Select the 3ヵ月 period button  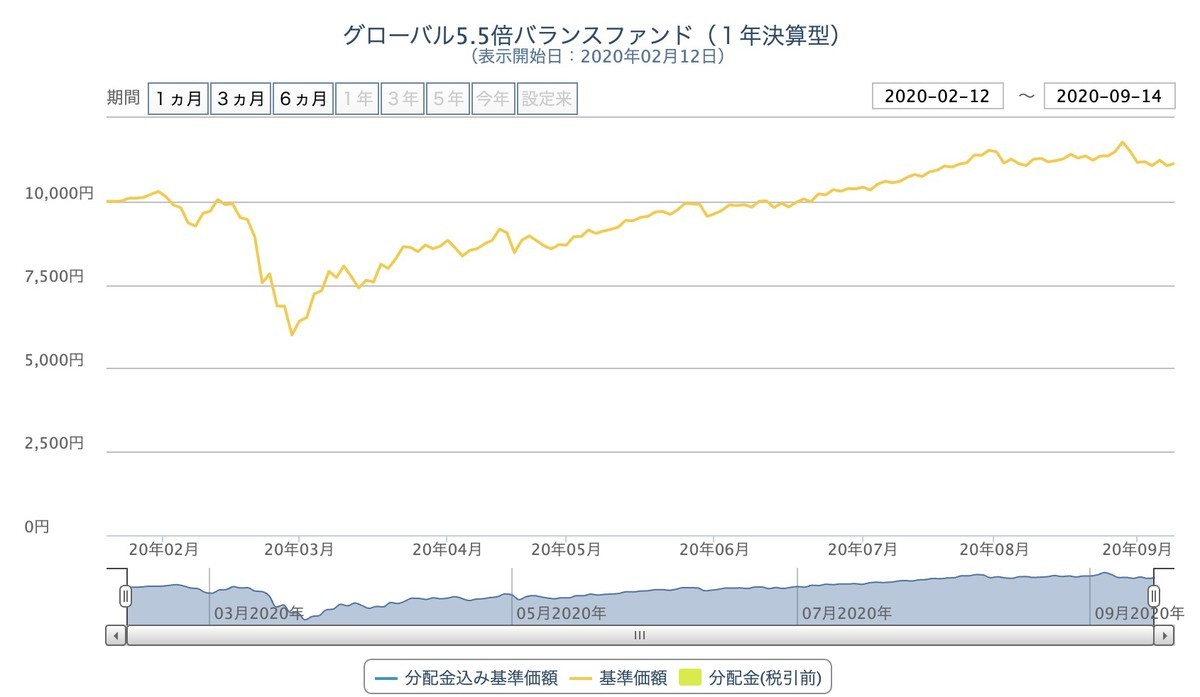tap(240, 98)
